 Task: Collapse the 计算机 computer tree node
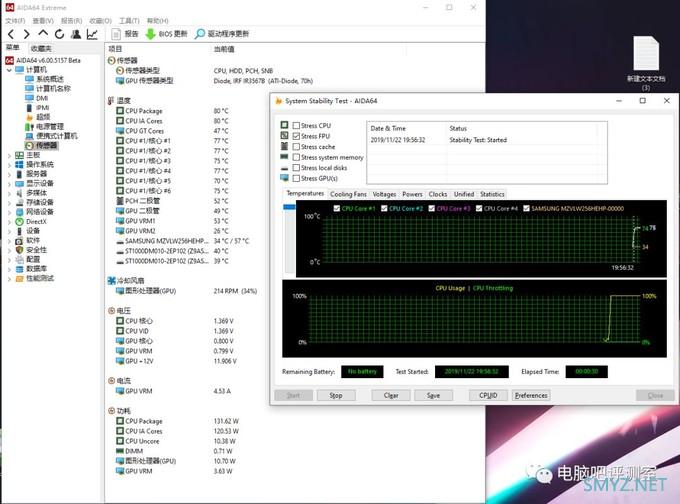[9, 70]
